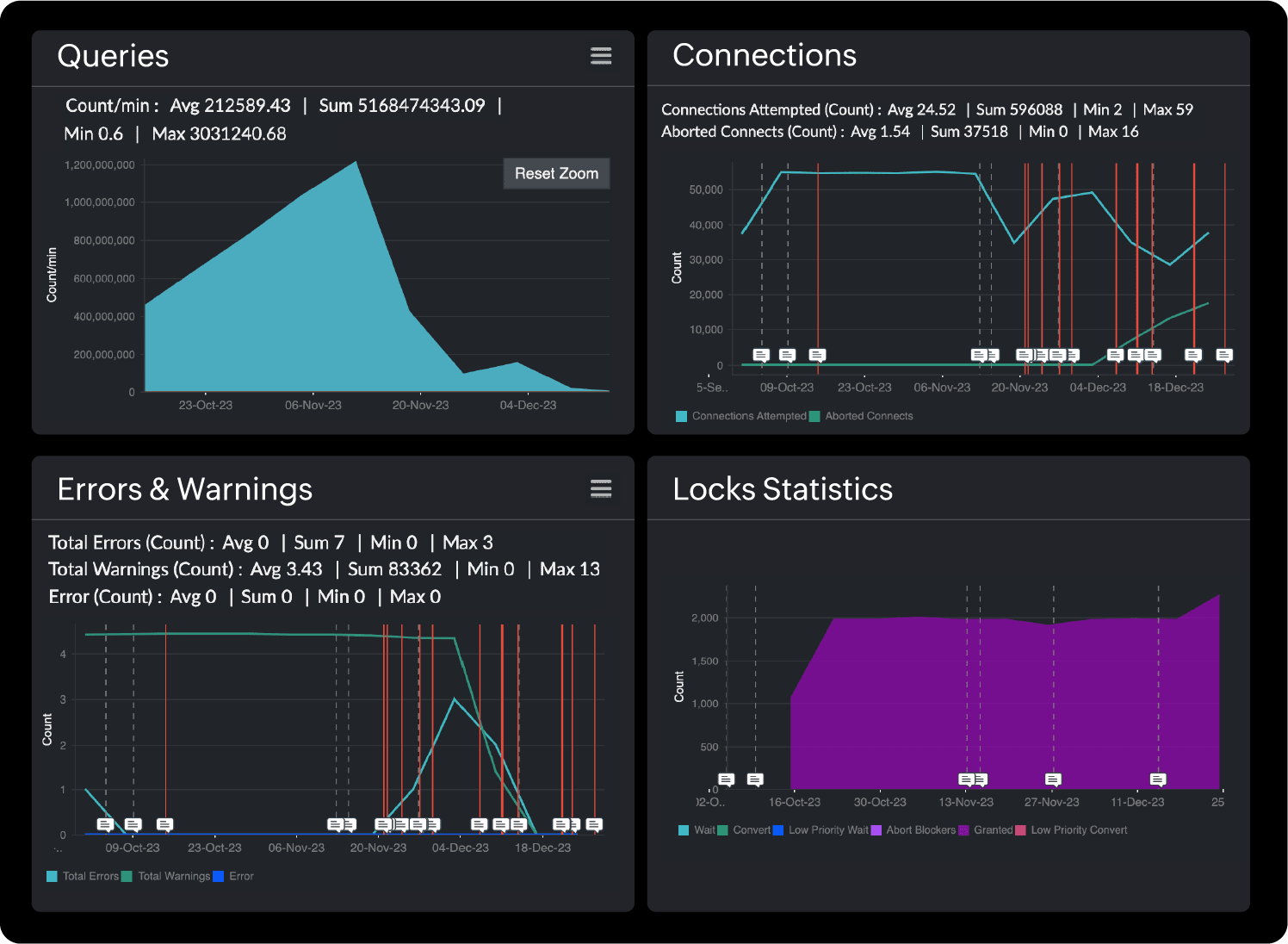Toggle Aborted Connects series in legend

[868, 416]
